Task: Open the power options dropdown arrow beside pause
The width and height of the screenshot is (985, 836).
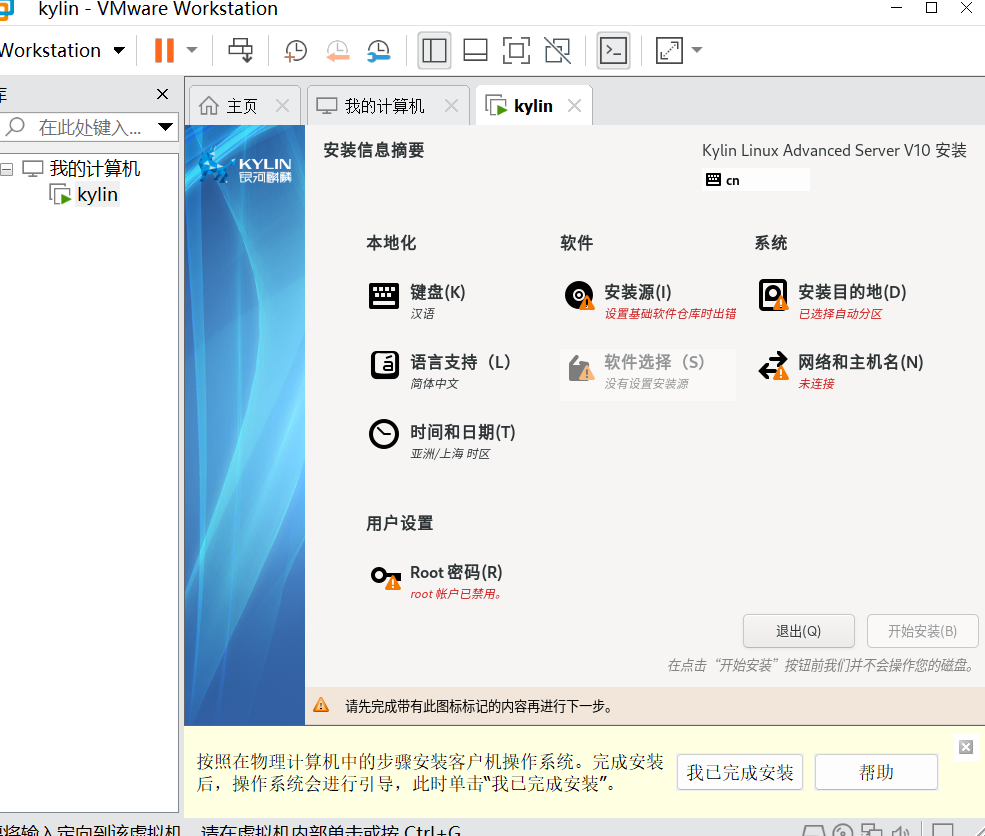Action: tap(192, 50)
